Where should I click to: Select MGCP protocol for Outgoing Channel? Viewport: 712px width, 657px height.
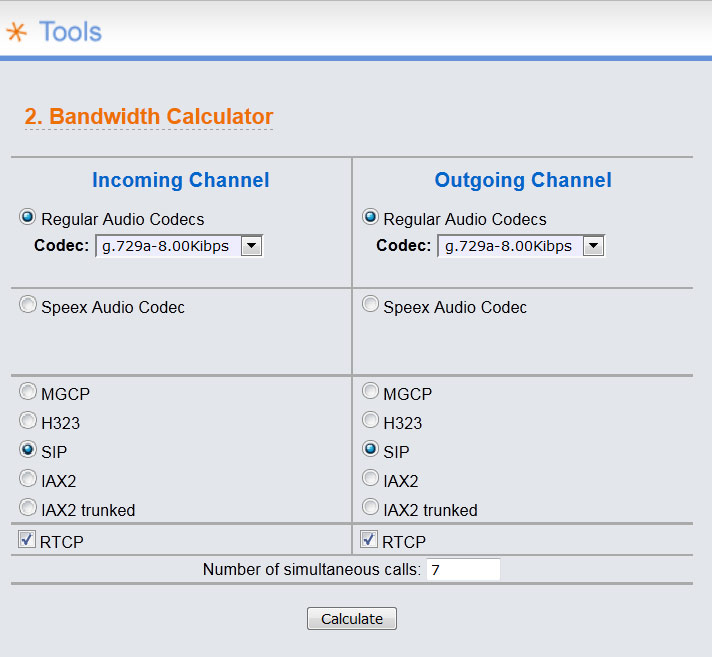[x=371, y=392]
